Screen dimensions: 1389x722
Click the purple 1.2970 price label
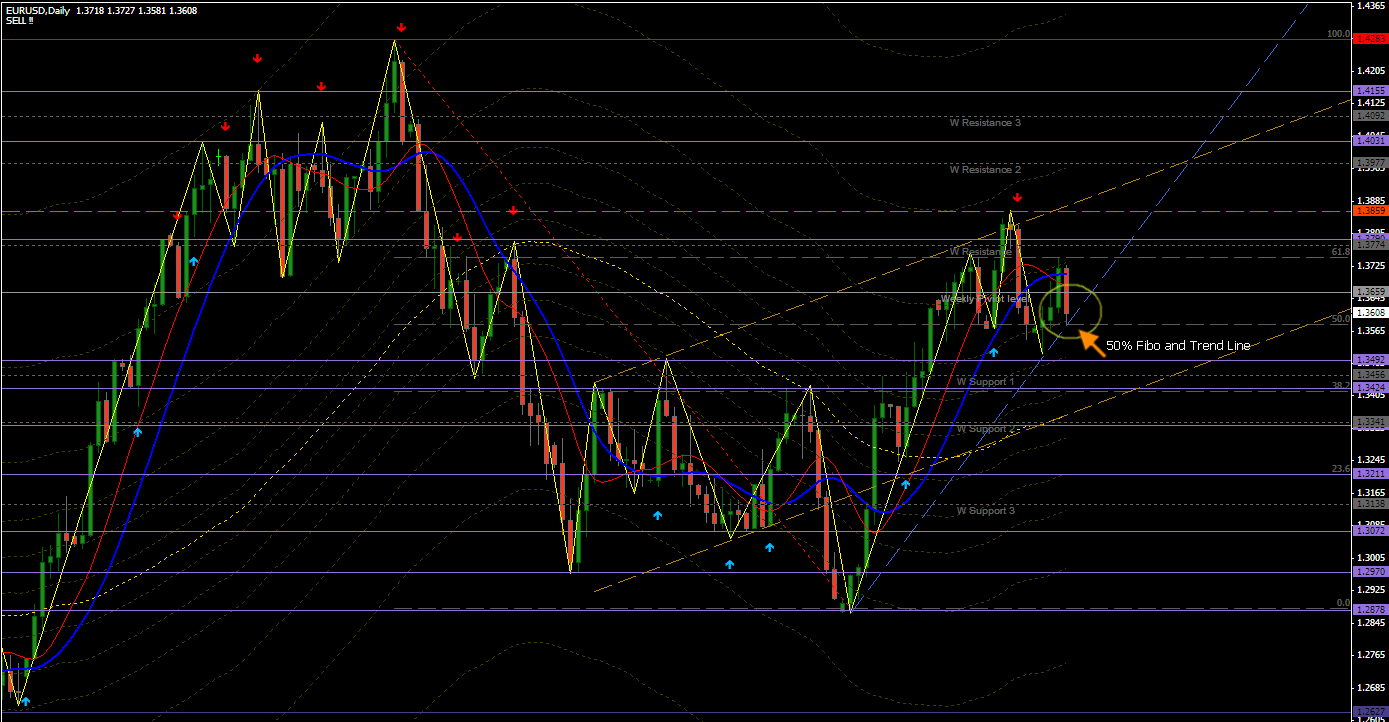tap(1367, 572)
